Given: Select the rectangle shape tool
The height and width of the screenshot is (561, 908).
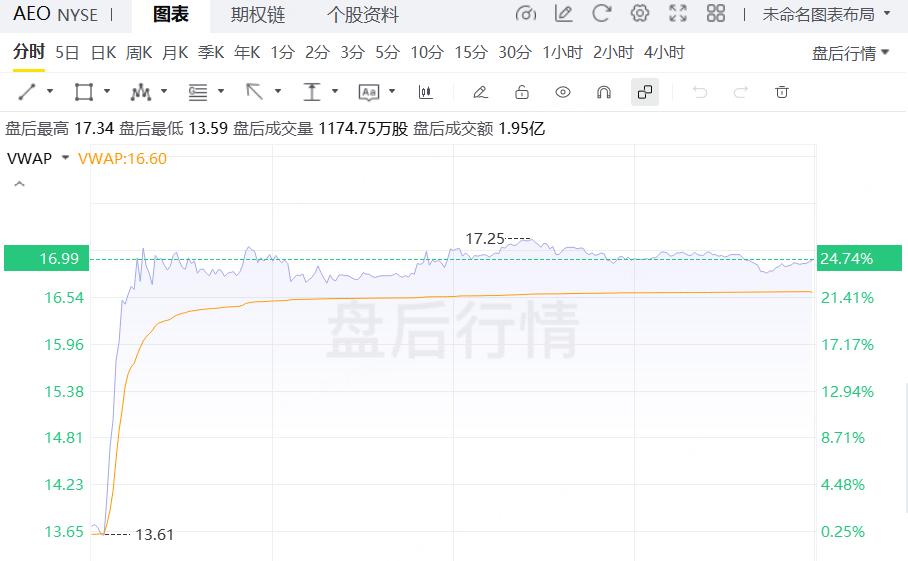Looking at the screenshot, I should pyautogui.click(x=84, y=91).
